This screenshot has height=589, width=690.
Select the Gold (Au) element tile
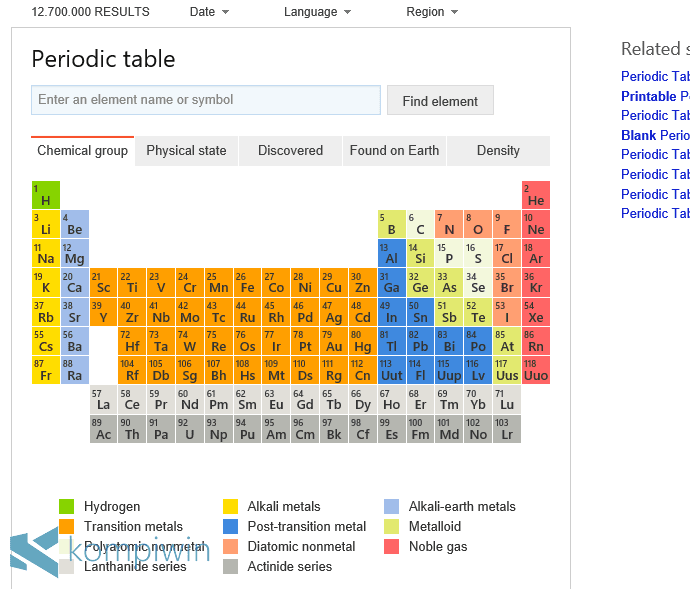coord(334,340)
